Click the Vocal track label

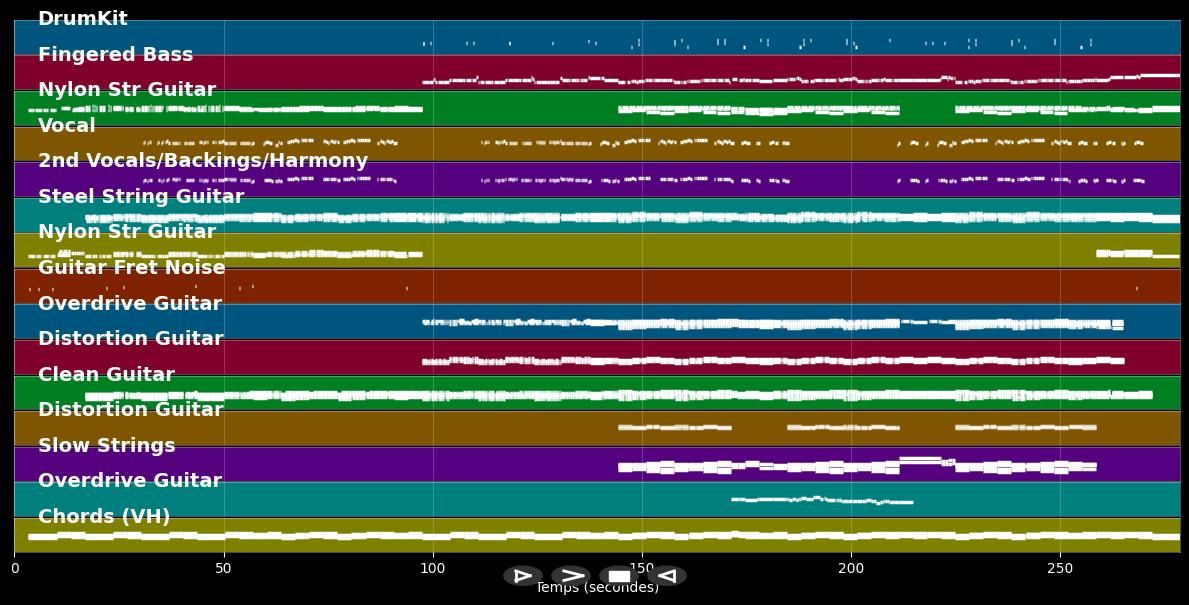tap(67, 126)
